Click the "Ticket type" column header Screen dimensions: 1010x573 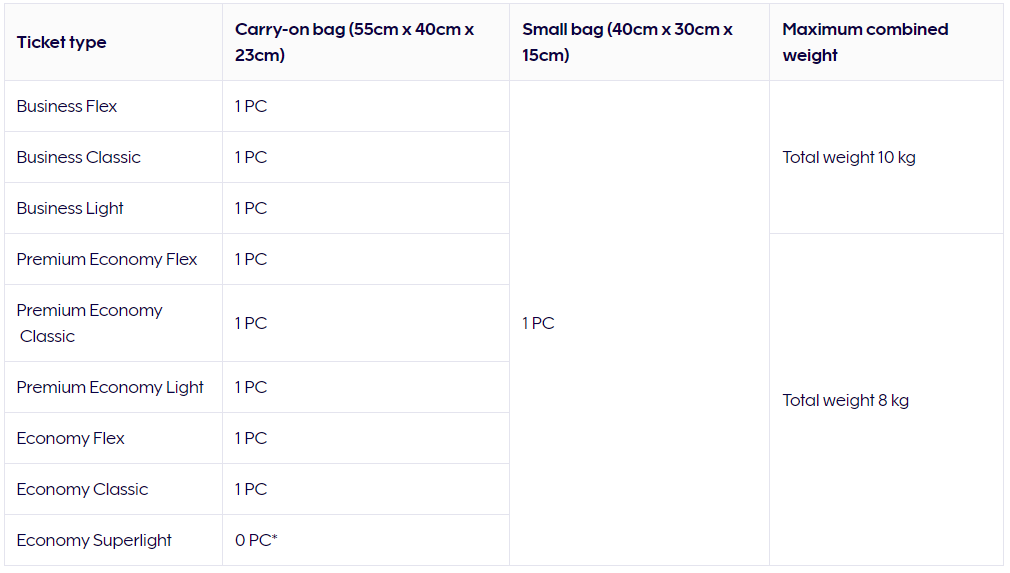pos(61,43)
